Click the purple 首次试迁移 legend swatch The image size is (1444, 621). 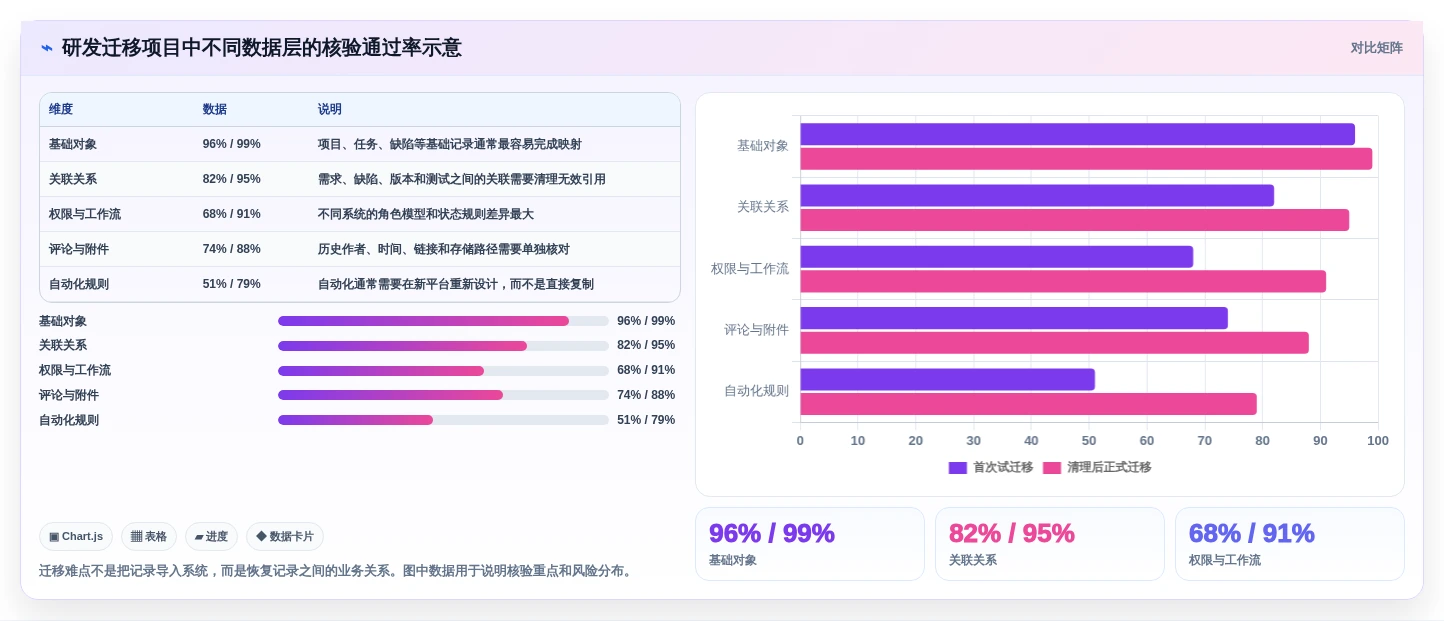(958, 468)
